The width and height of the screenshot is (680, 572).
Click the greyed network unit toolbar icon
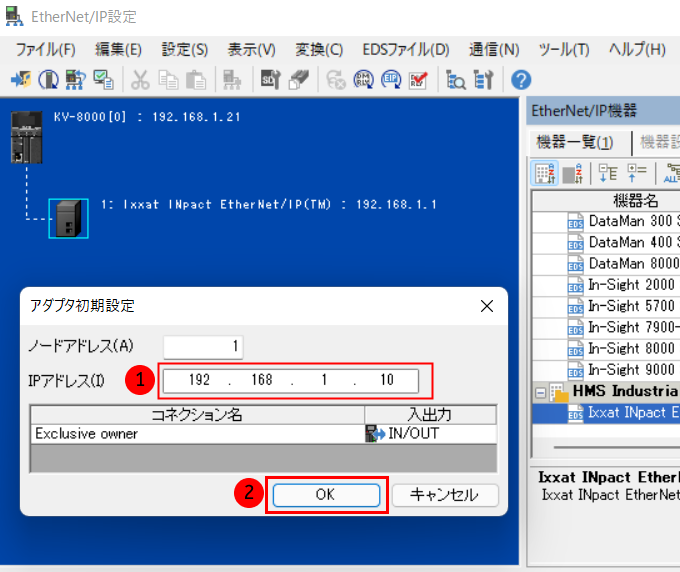(x=232, y=80)
